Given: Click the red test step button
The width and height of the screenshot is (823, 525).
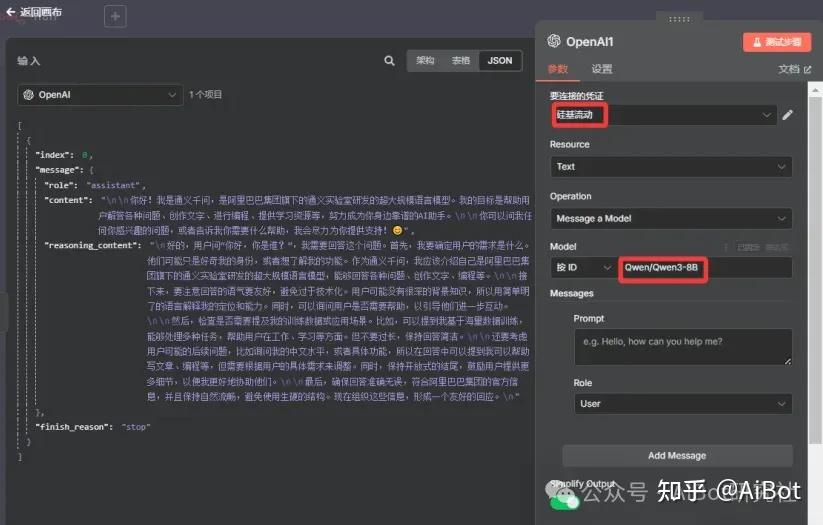Looking at the screenshot, I should click(x=777, y=42).
